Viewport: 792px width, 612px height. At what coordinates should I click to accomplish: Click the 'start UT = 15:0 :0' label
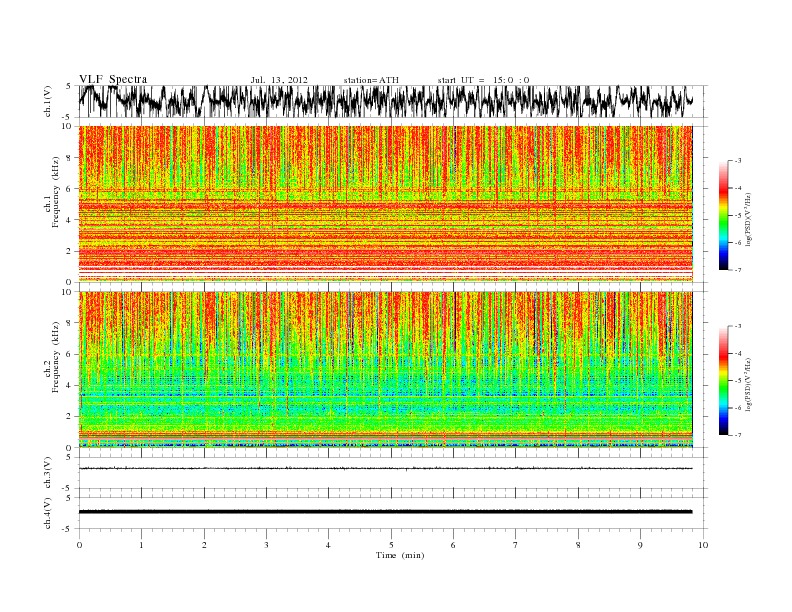[483, 80]
